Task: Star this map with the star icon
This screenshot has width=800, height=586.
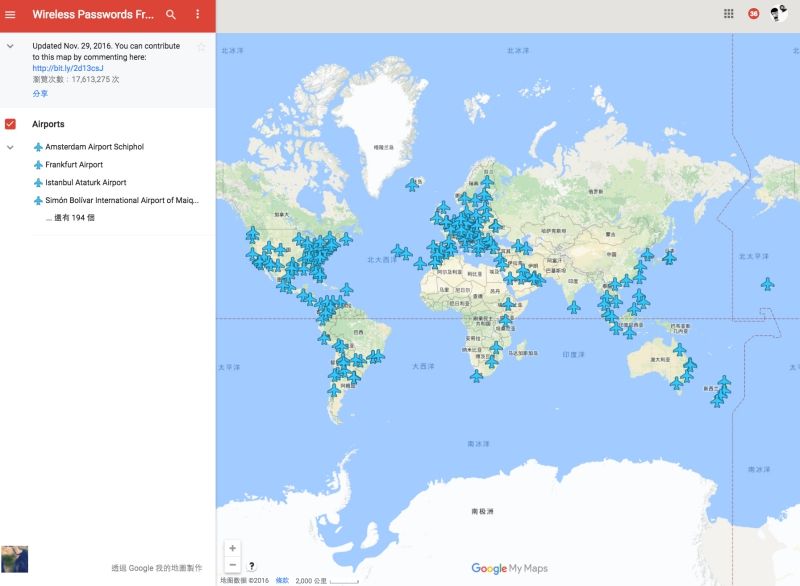Action: point(201,46)
